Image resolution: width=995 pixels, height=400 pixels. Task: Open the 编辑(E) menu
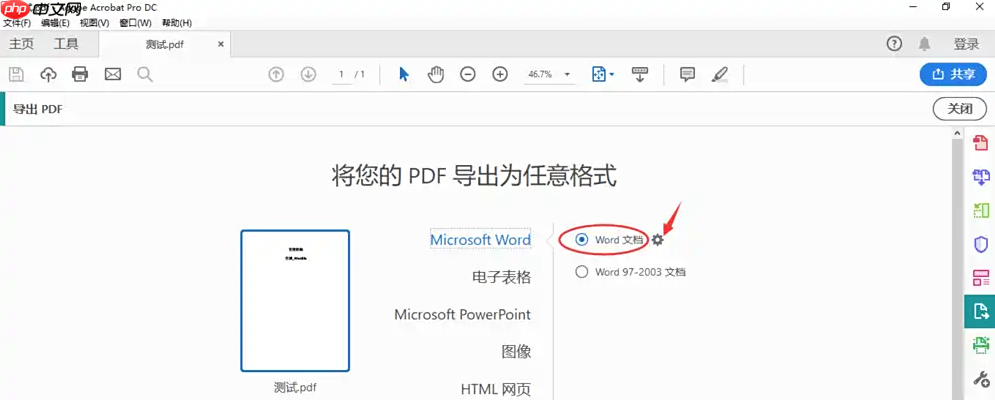55,23
